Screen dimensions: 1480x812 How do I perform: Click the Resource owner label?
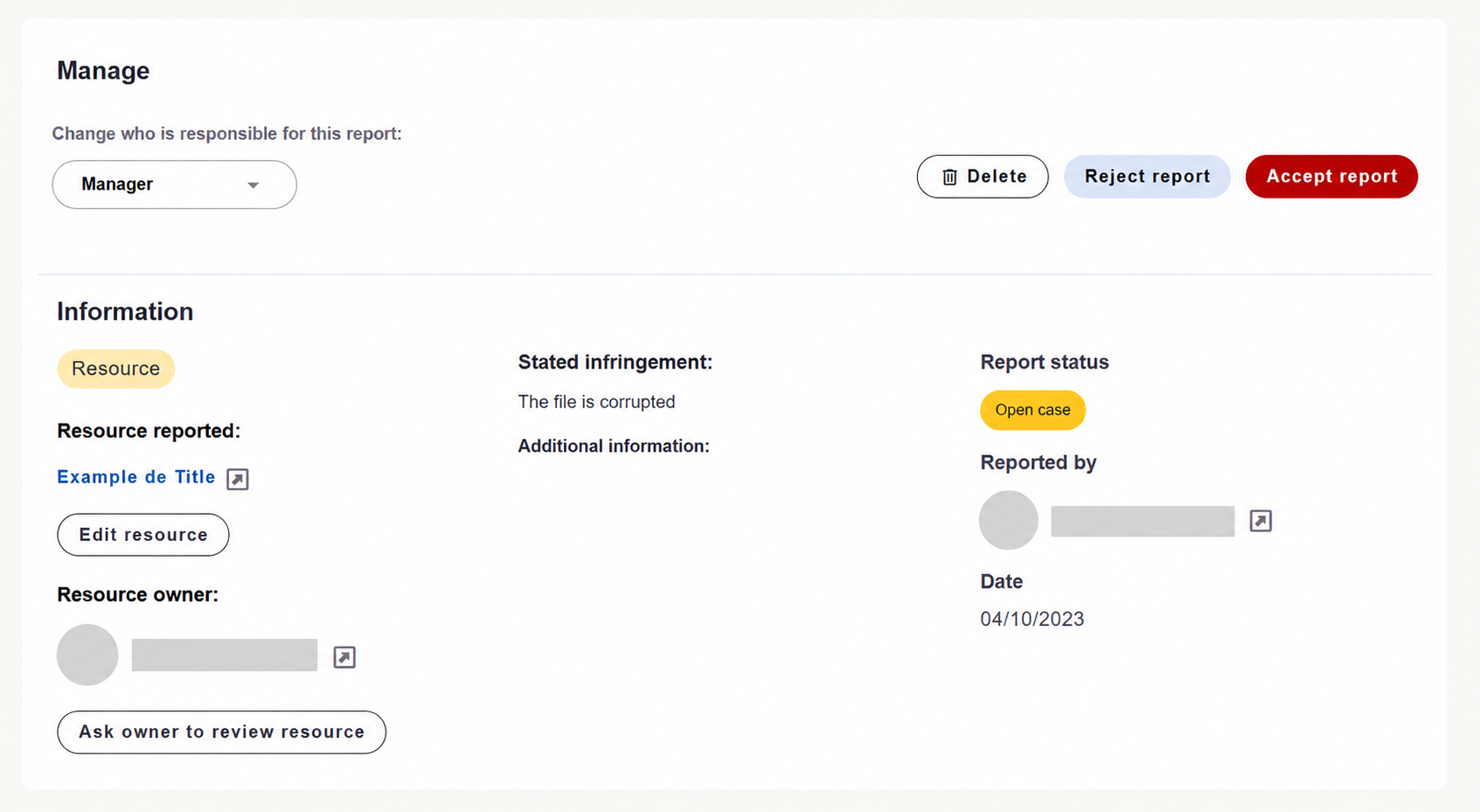tap(138, 594)
